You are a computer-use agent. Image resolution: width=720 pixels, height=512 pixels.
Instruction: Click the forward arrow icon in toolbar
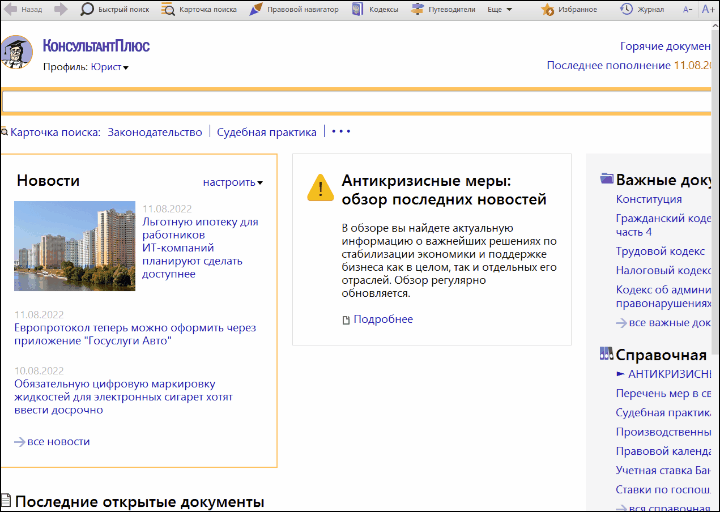(61, 9)
